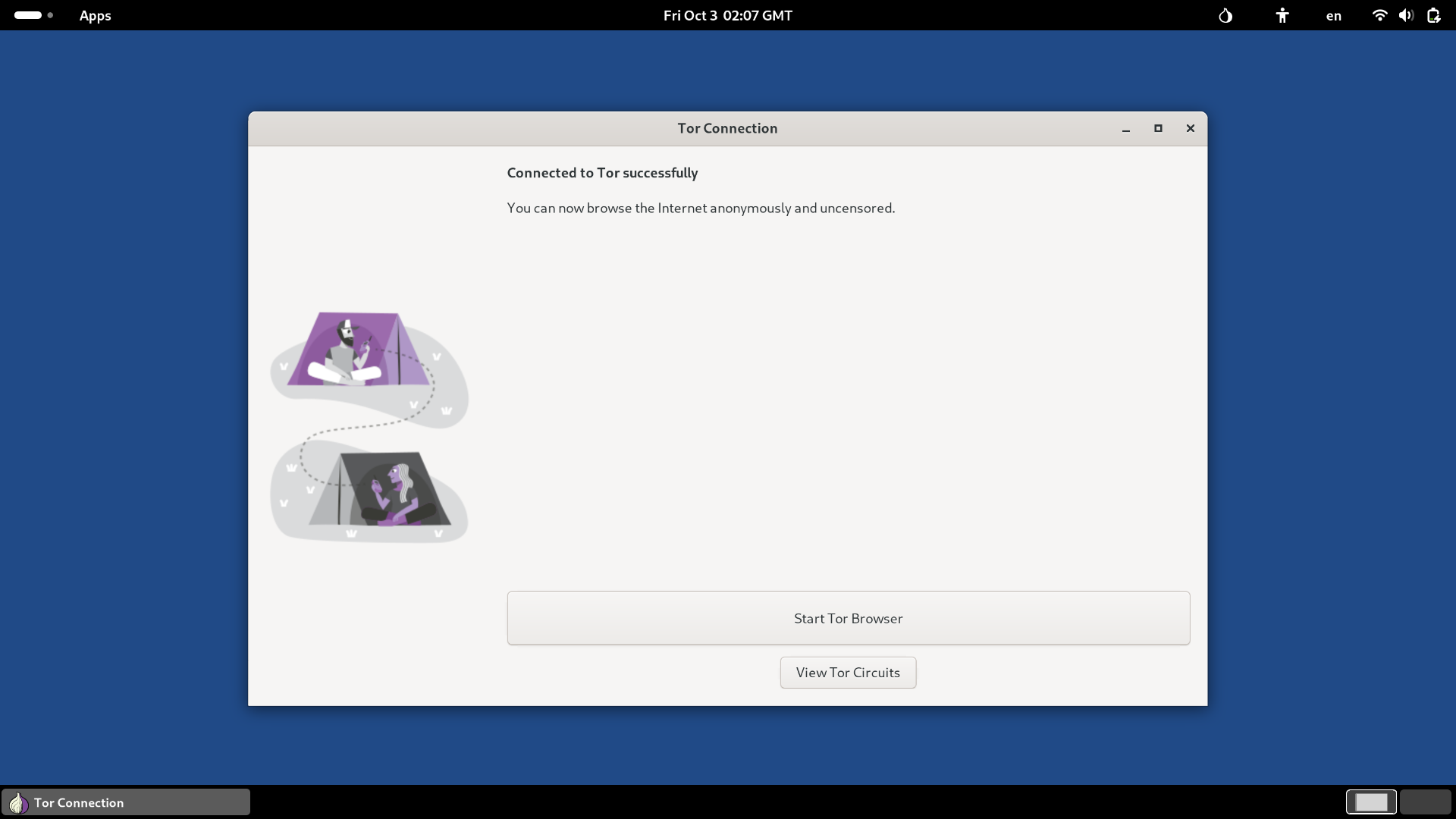Click the onion icon in the taskbar
Viewport: 1456px width, 819px height.
point(18,802)
